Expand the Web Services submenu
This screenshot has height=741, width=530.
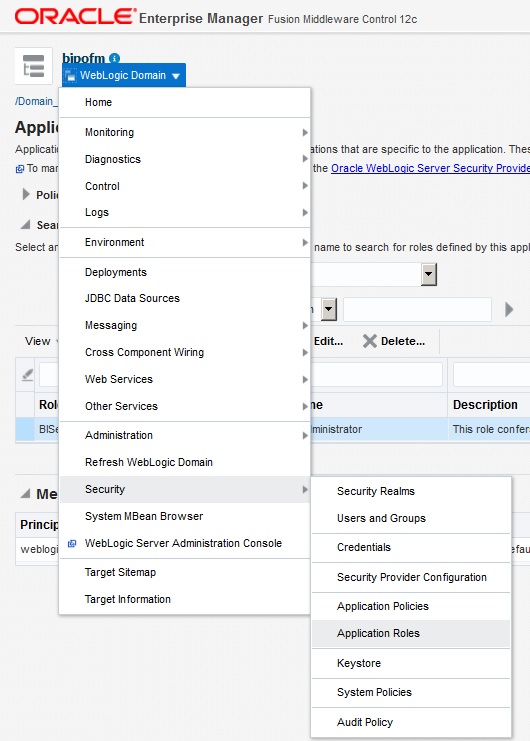(185, 379)
